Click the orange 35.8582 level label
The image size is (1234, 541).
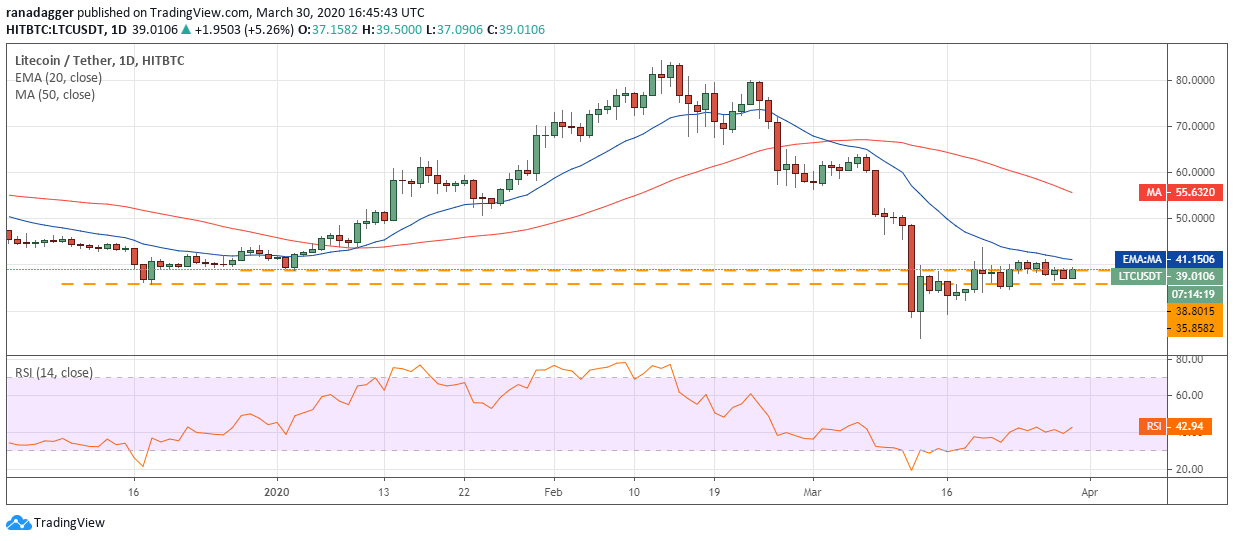point(1196,327)
